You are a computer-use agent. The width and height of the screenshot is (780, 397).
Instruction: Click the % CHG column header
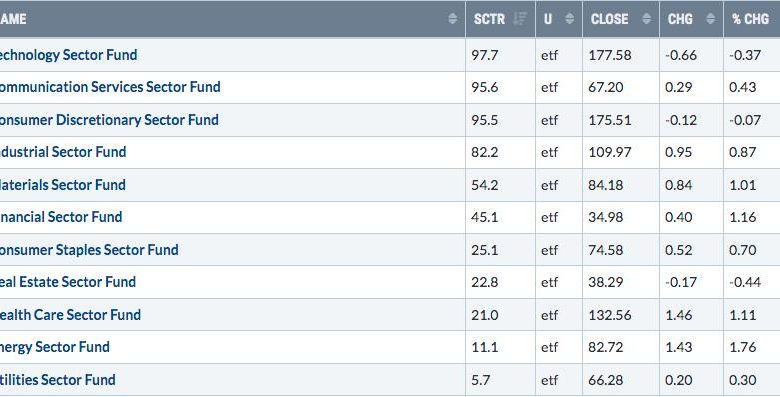pos(751,19)
